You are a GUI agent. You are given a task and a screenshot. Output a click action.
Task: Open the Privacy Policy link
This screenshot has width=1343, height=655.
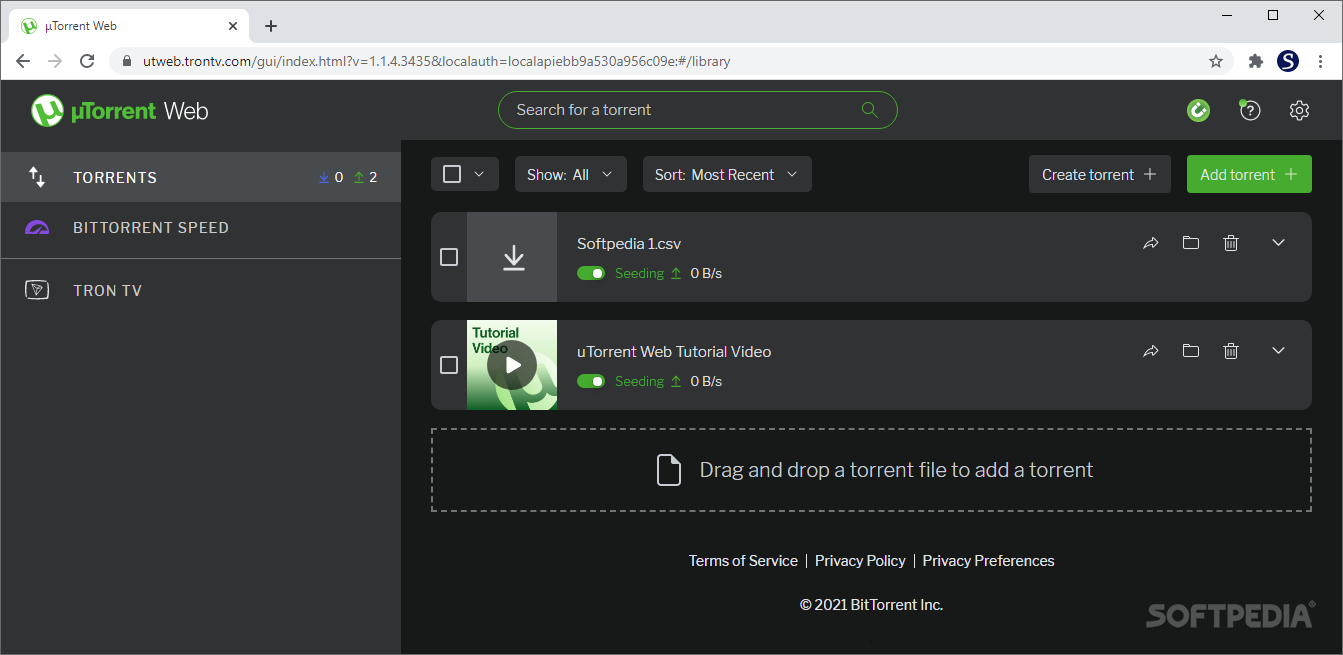point(860,561)
